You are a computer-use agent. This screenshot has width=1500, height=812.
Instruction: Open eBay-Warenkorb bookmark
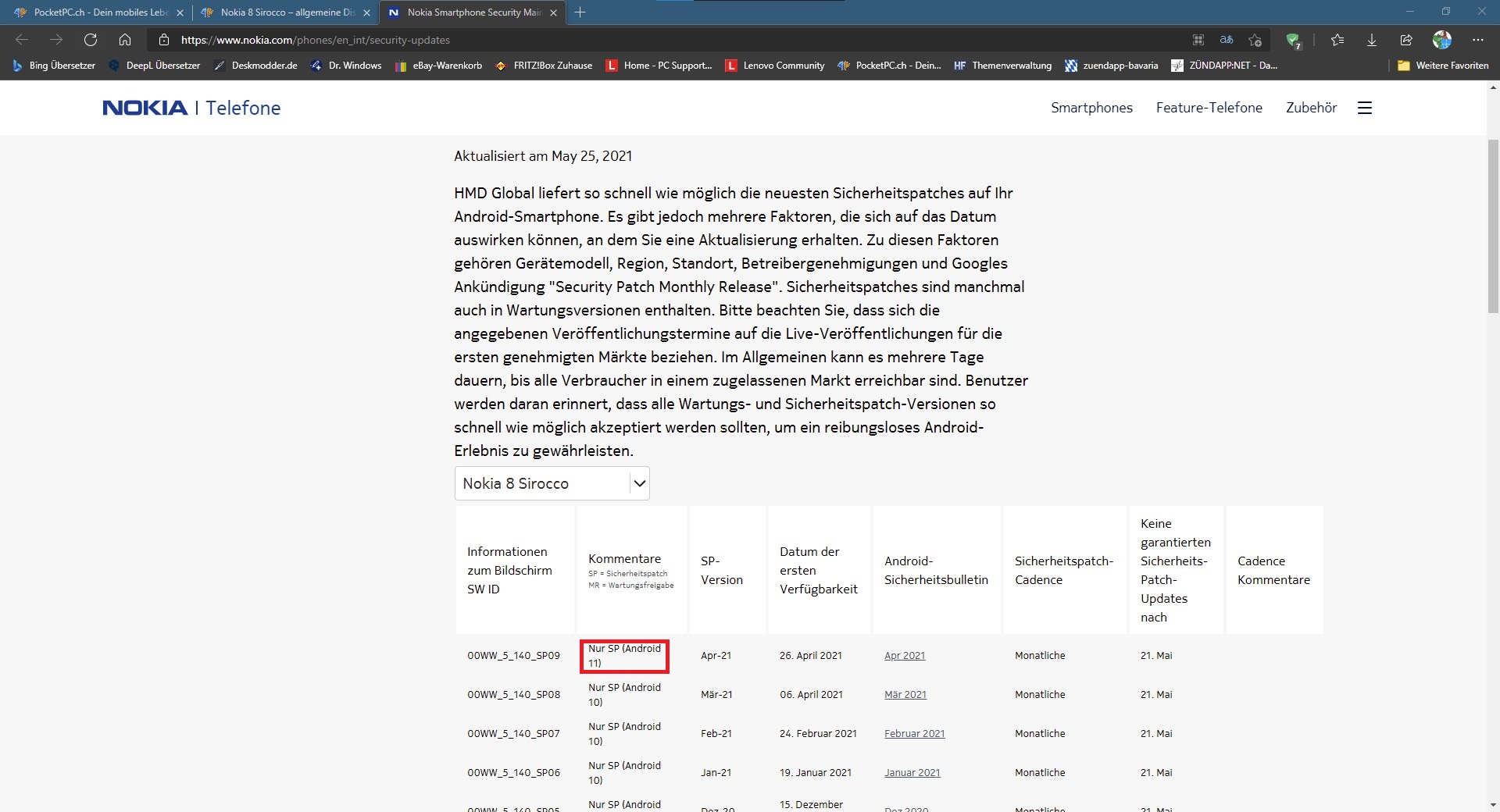pyautogui.click(x=438, y=66)
